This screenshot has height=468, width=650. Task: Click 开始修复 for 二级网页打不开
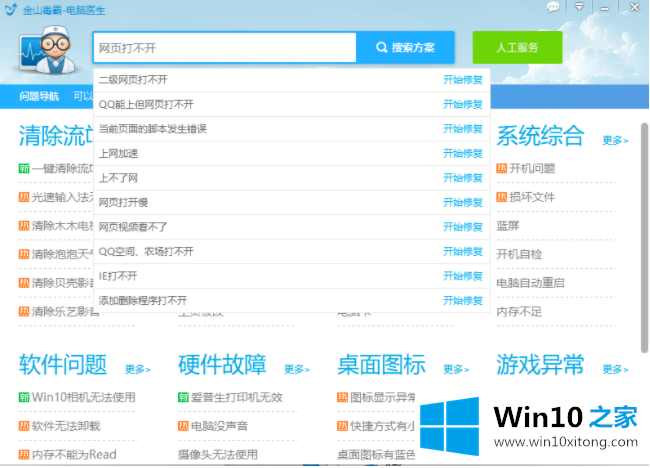(x=463, y=80)
